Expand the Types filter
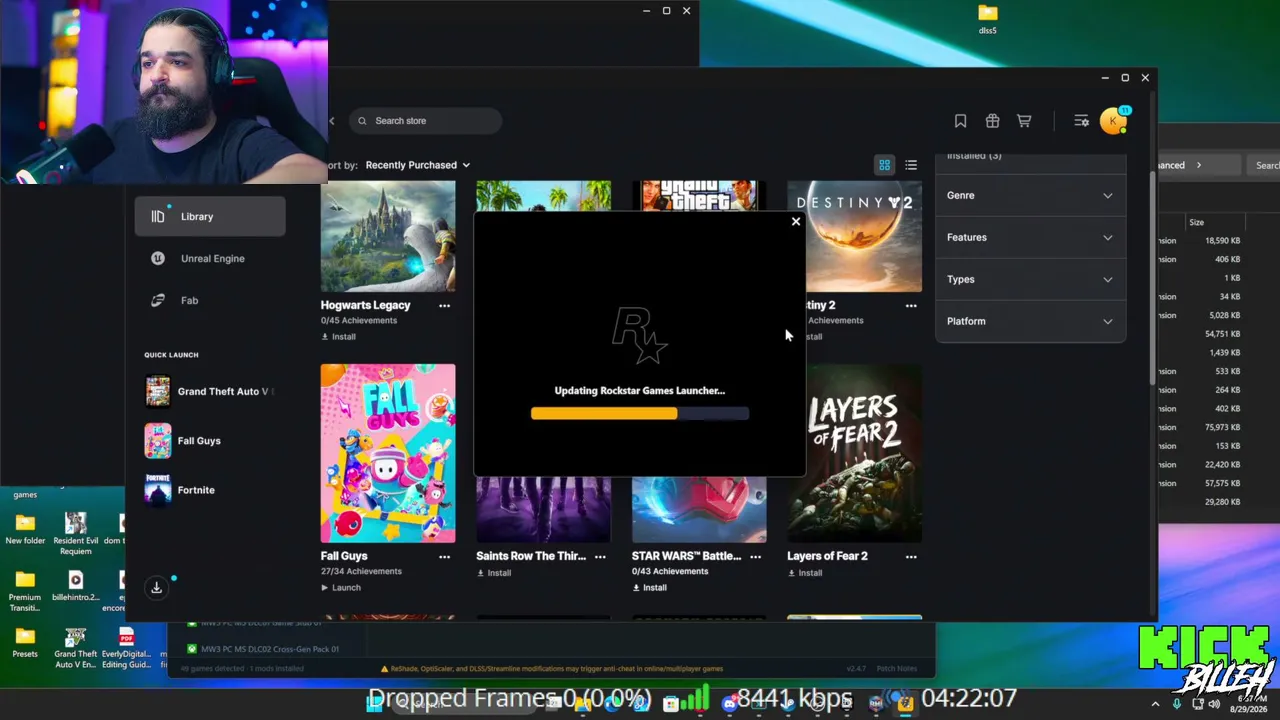The width and height of the screenshot is (1280, 720). click(1030, 279)
